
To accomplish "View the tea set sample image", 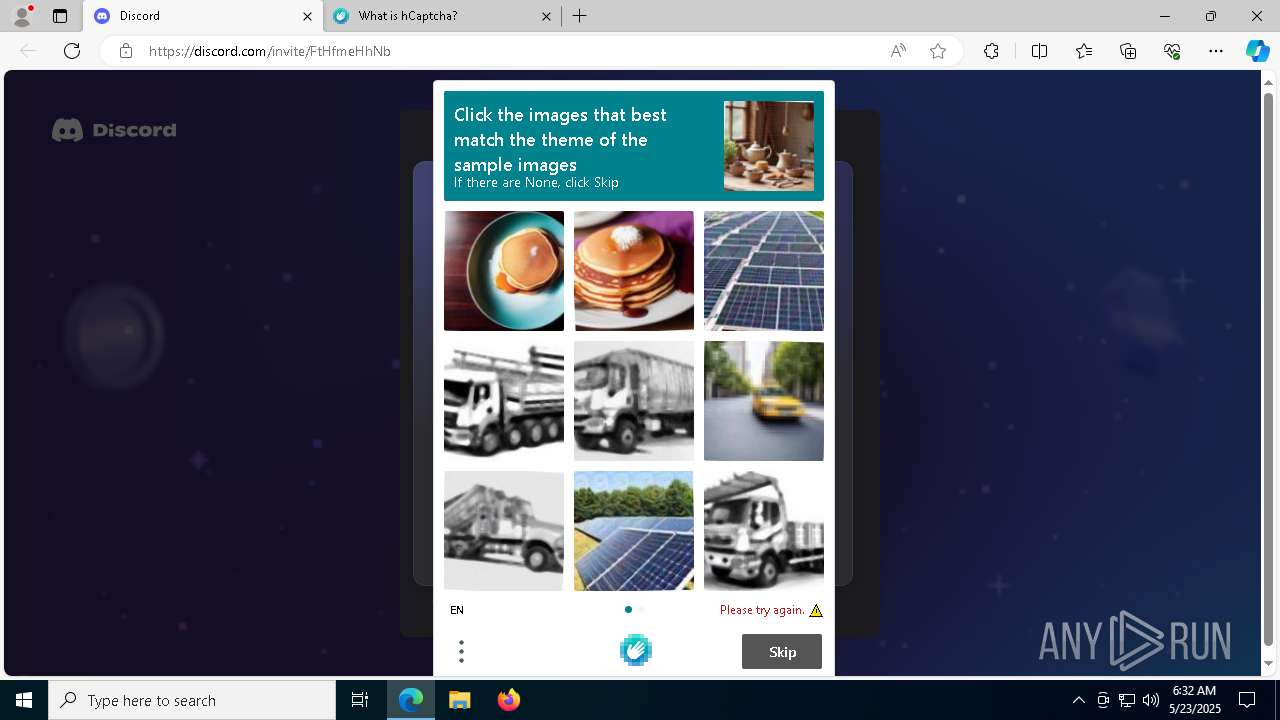I will click(769, 146).
